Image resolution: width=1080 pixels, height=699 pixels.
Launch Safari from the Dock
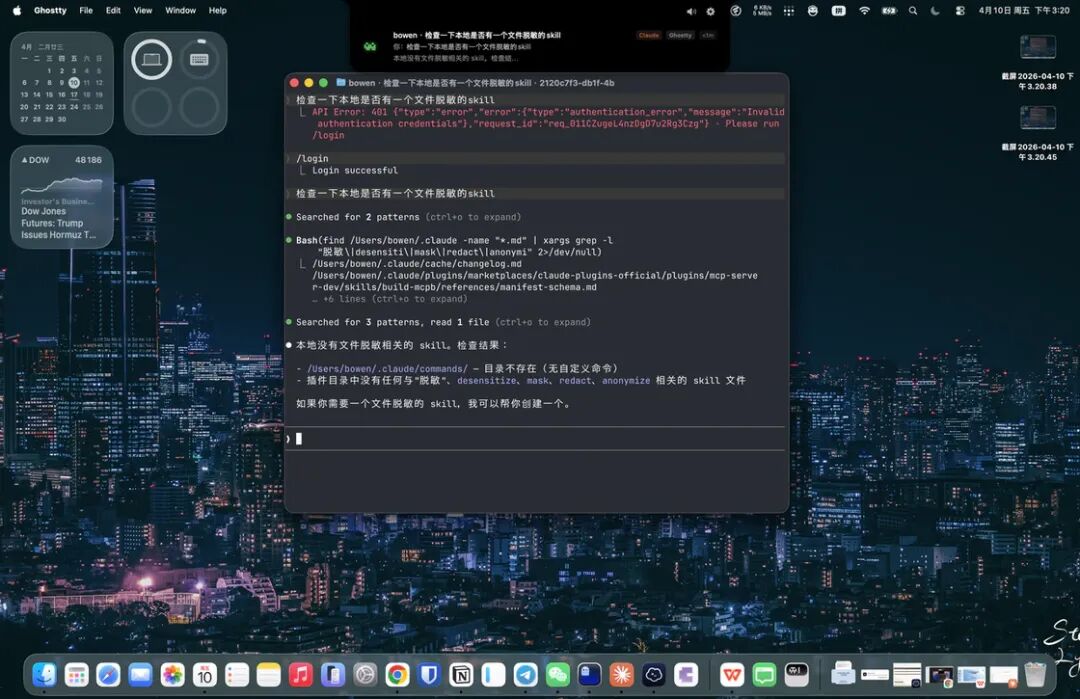coord(108,675)
